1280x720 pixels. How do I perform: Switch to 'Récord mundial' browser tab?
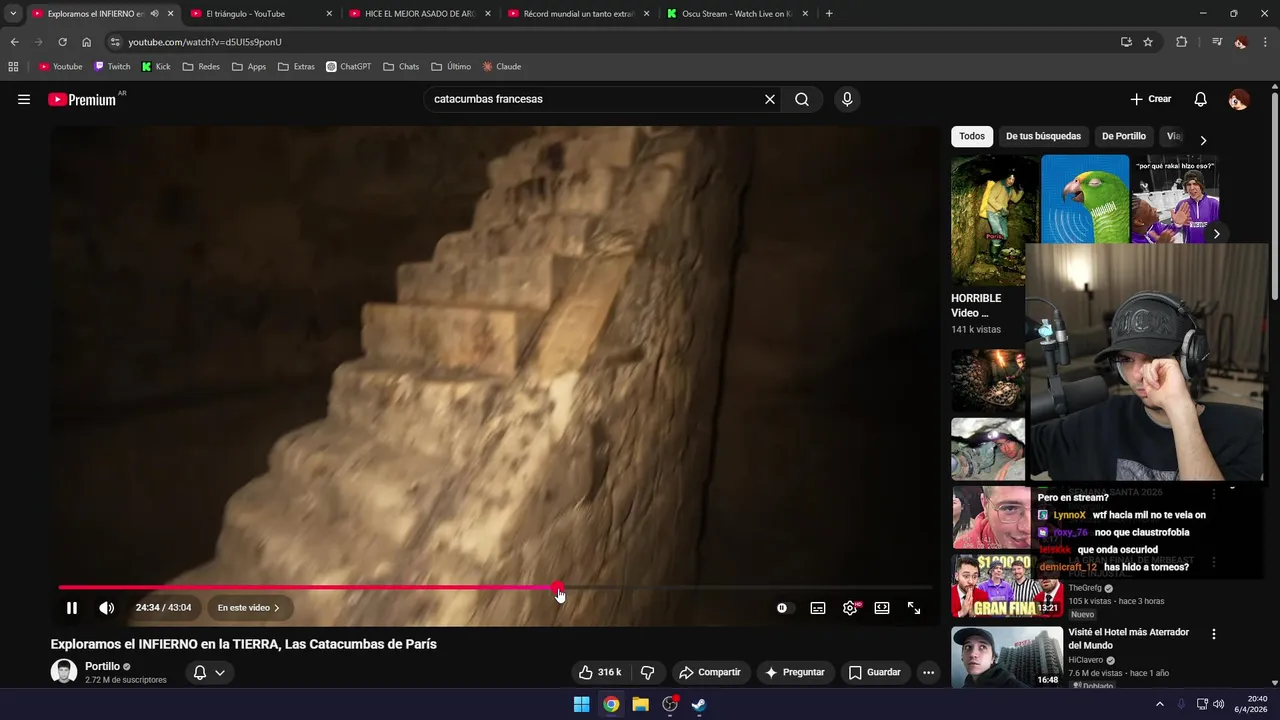[x=578, y=14]
